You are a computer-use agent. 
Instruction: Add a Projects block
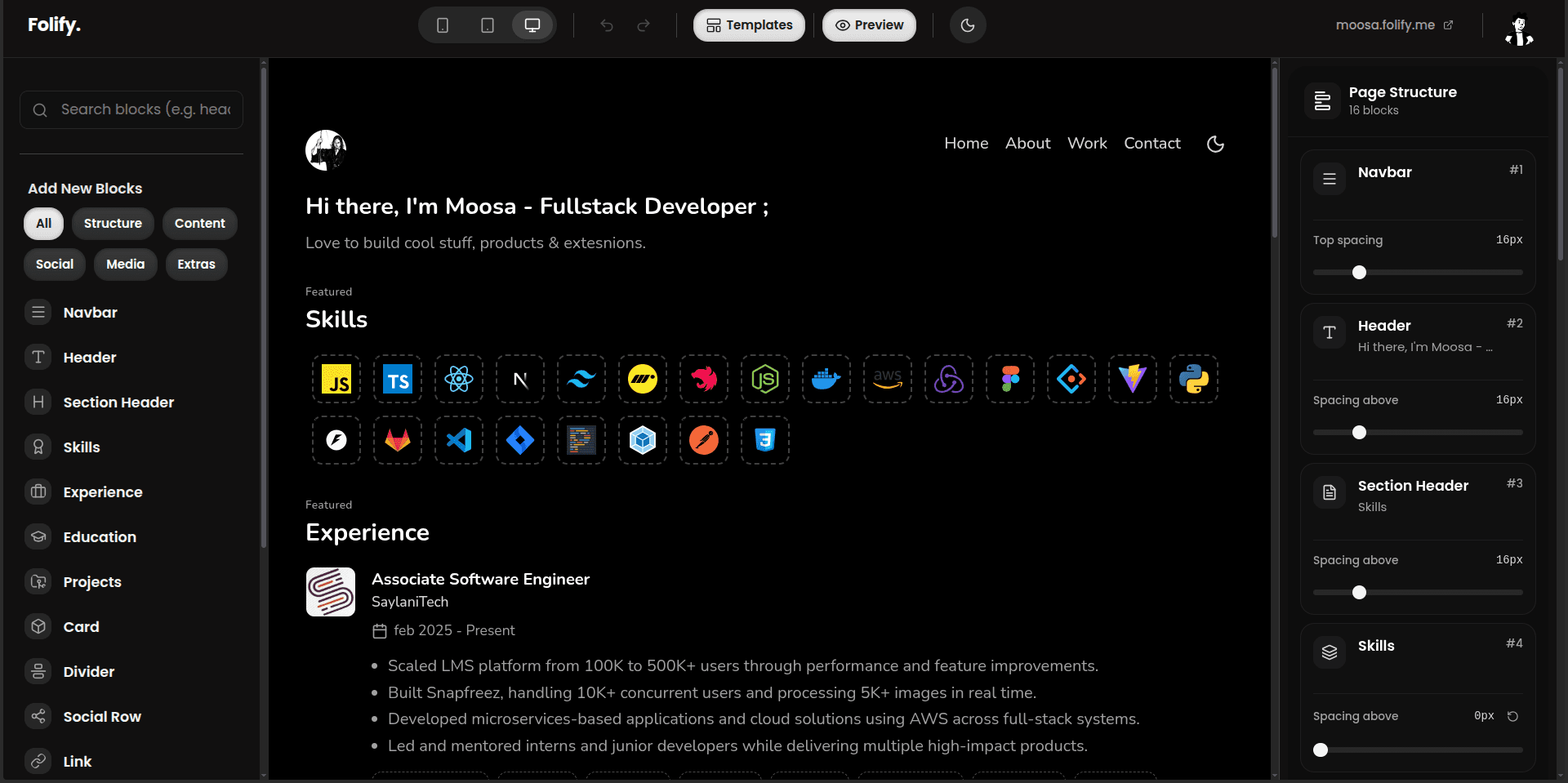131,582
